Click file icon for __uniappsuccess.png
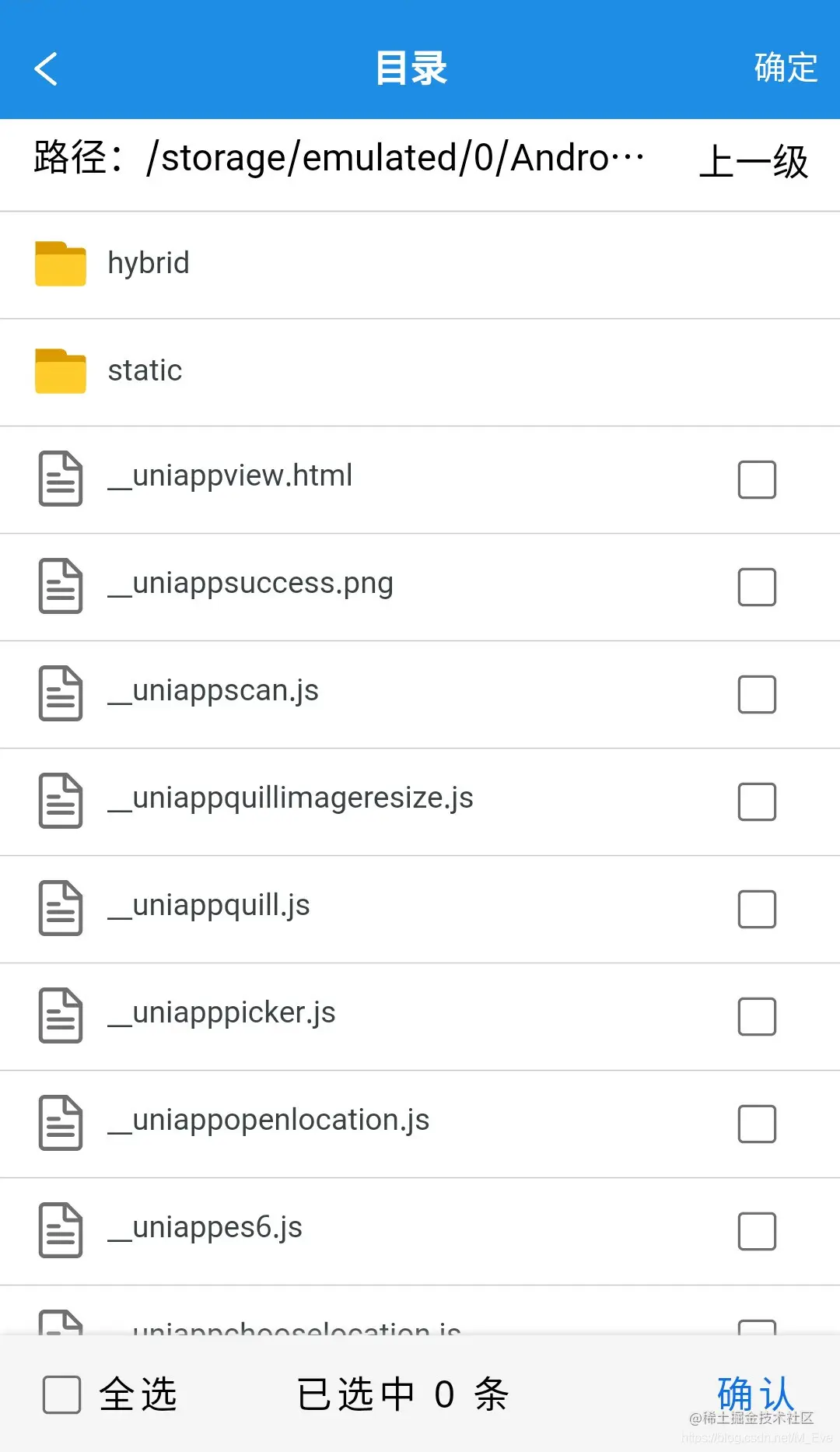Image resolution: width=840 pixels, height=1452 pixels. (61, 586)
